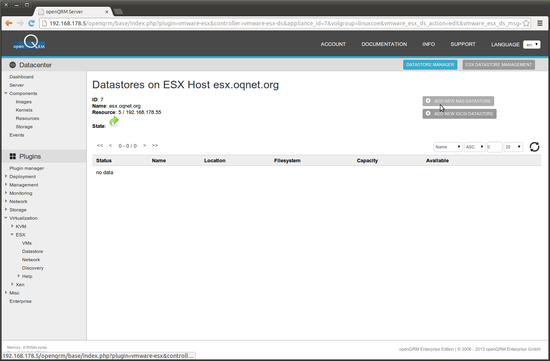Image resolution: width=550 pixels, height=361 pixels.
Task: Click the offset input field
Action: point(494,147)
